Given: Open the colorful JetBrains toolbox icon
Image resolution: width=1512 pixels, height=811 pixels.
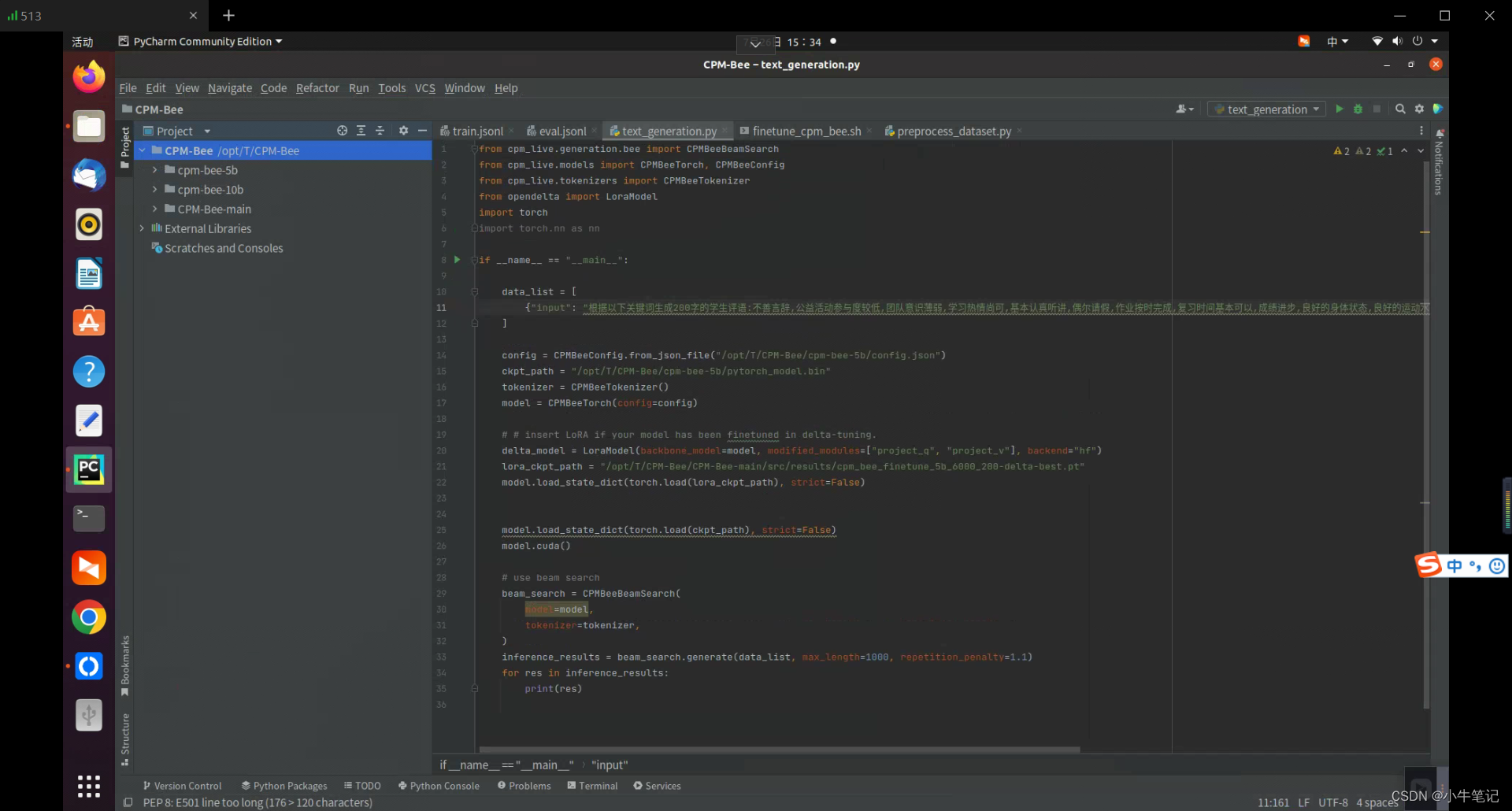Looking at the screenshot, I should pos(1438,109).
